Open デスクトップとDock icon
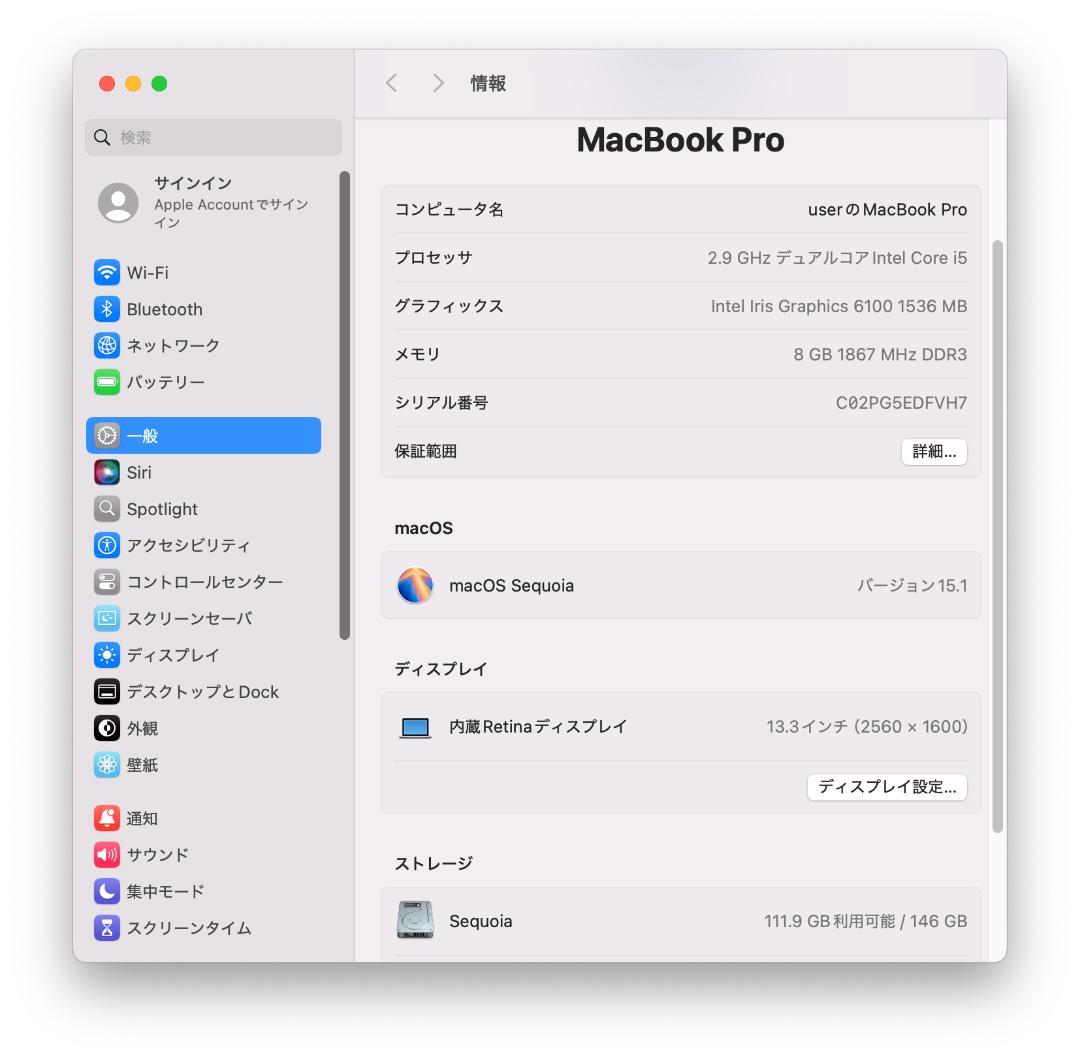 tap(107, 691)
